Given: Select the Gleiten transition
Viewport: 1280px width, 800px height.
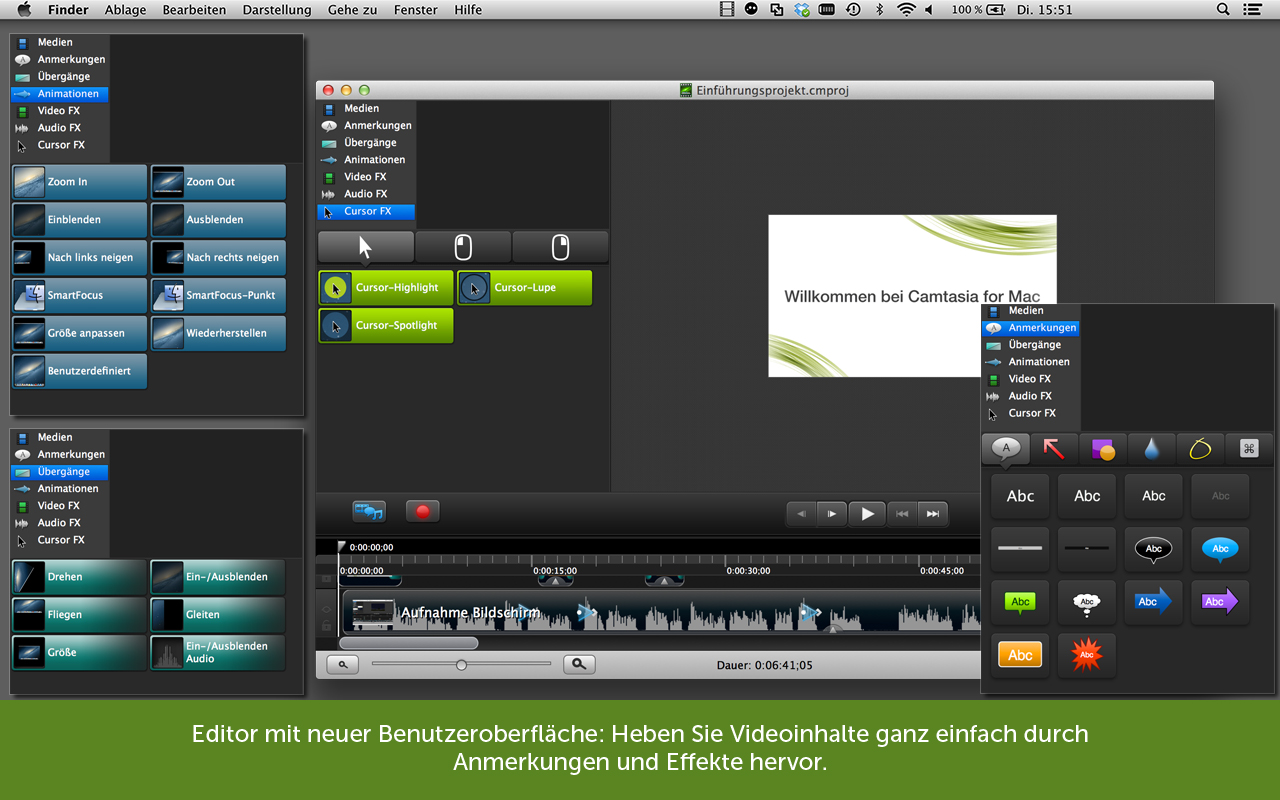Looking at the screenshot, I should pyautogui.click(x=218, y=615).
